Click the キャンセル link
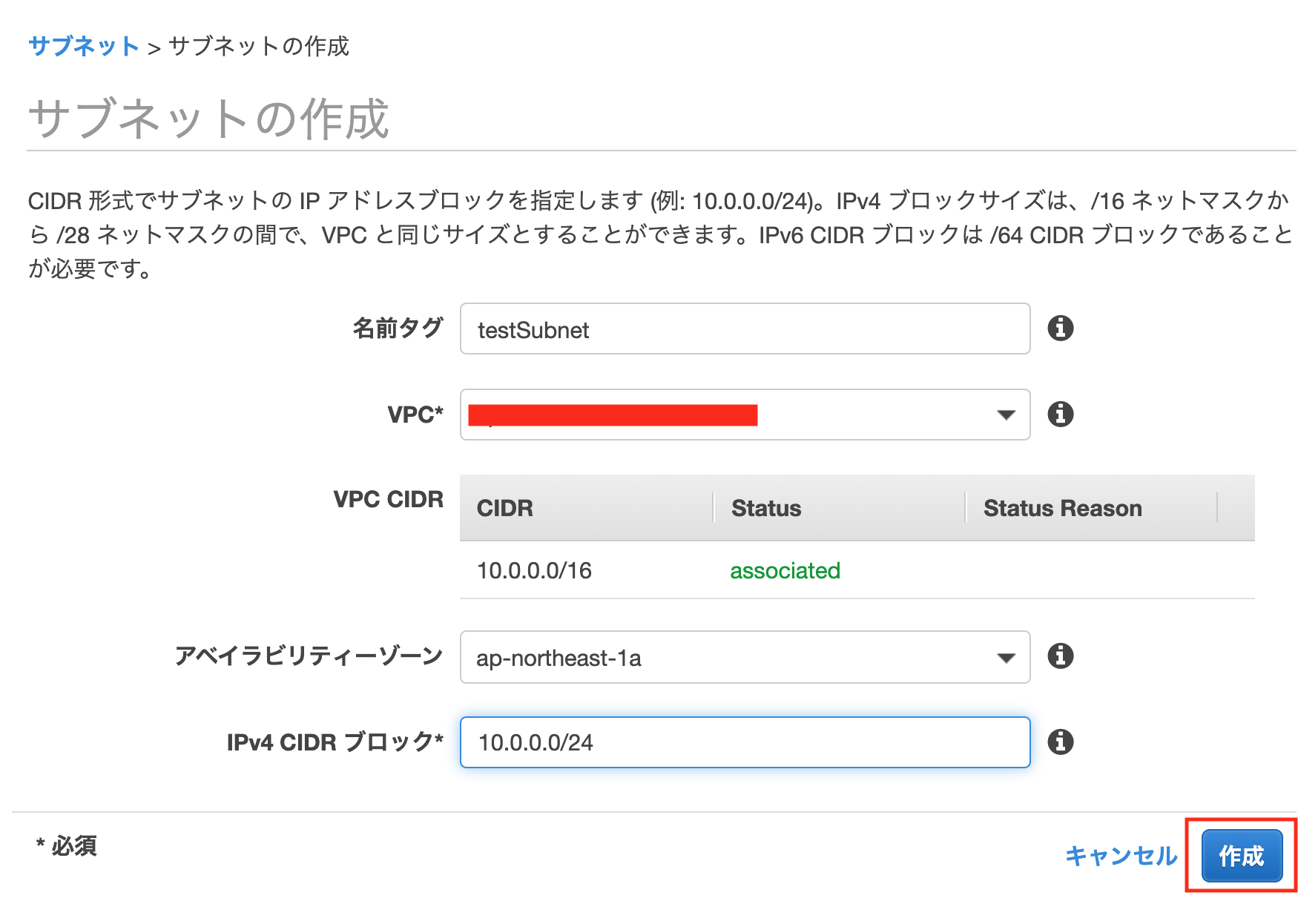Viewport: 1298px width, 924px height. (x=1121, y=856)
